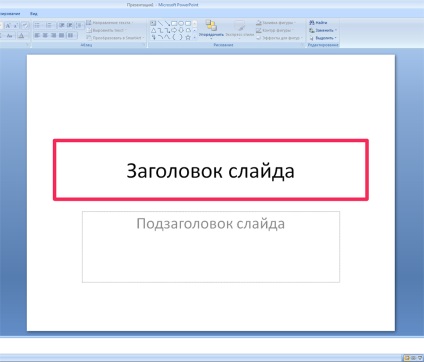The width and height of the screenshot is (424, 362).
Task: Select the 5-point Star shape
Action: click(x=188, y=37)
